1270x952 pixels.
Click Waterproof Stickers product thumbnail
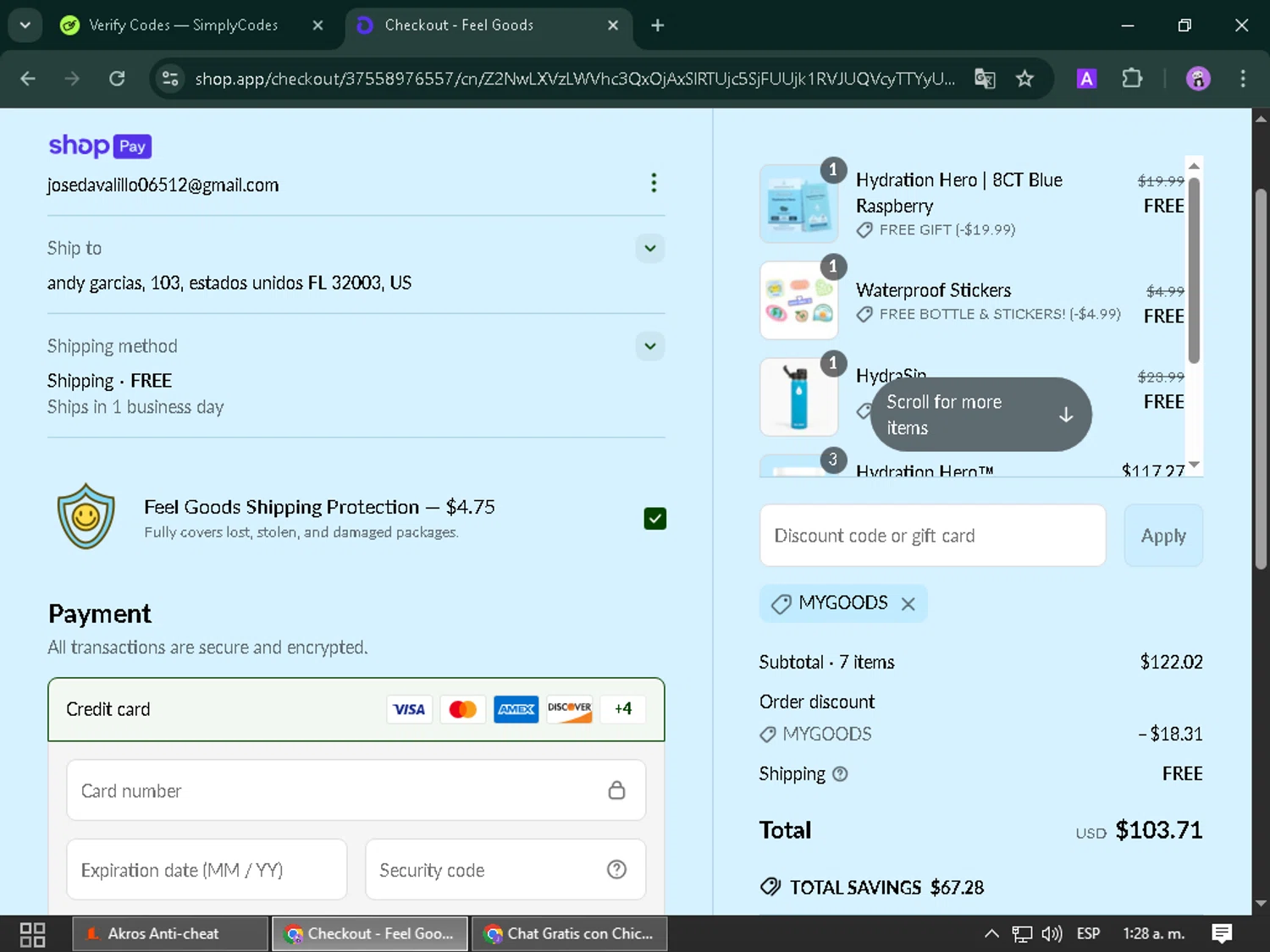pos(798,300)
